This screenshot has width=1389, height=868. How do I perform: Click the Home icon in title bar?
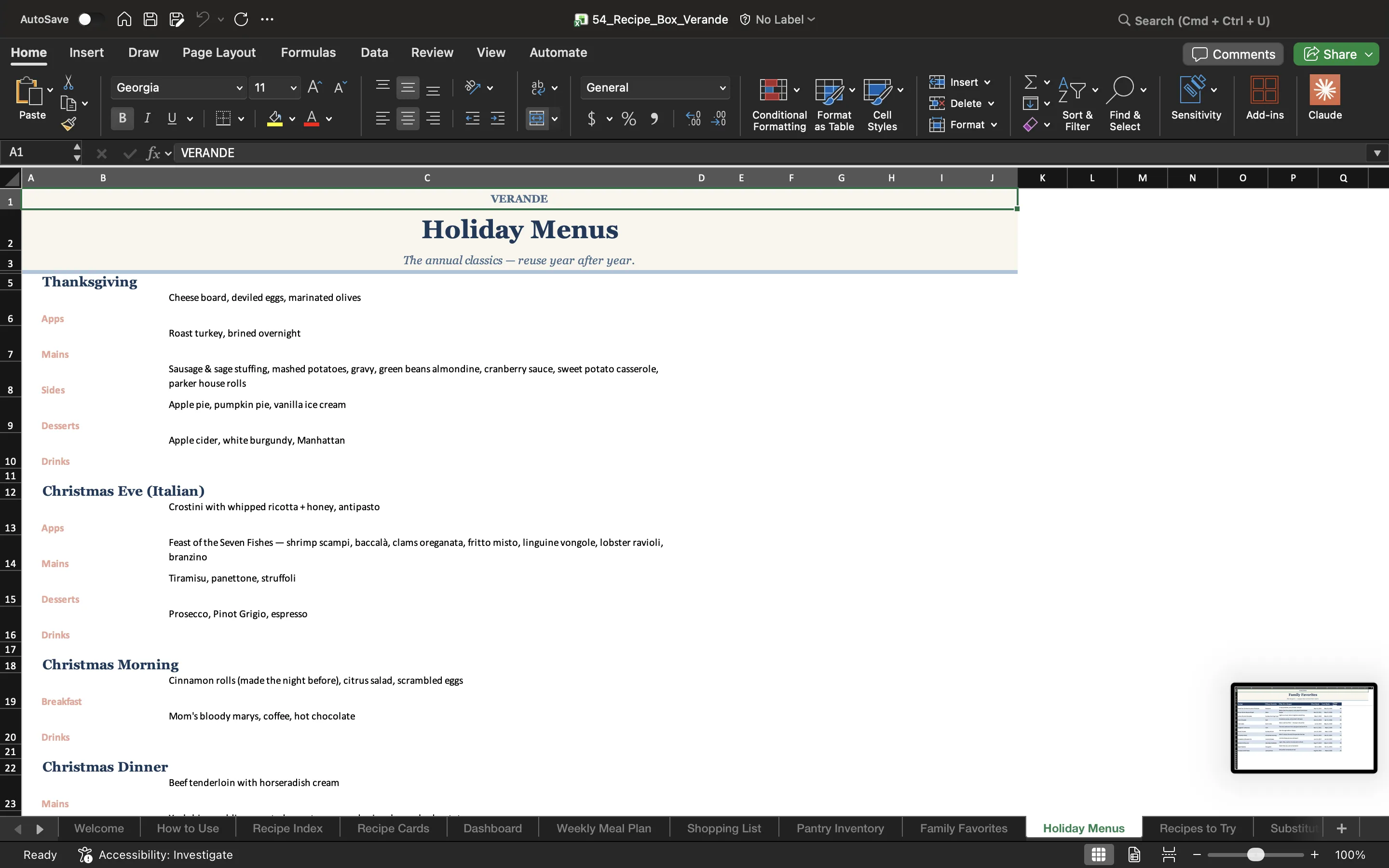(x=124, y=19)
